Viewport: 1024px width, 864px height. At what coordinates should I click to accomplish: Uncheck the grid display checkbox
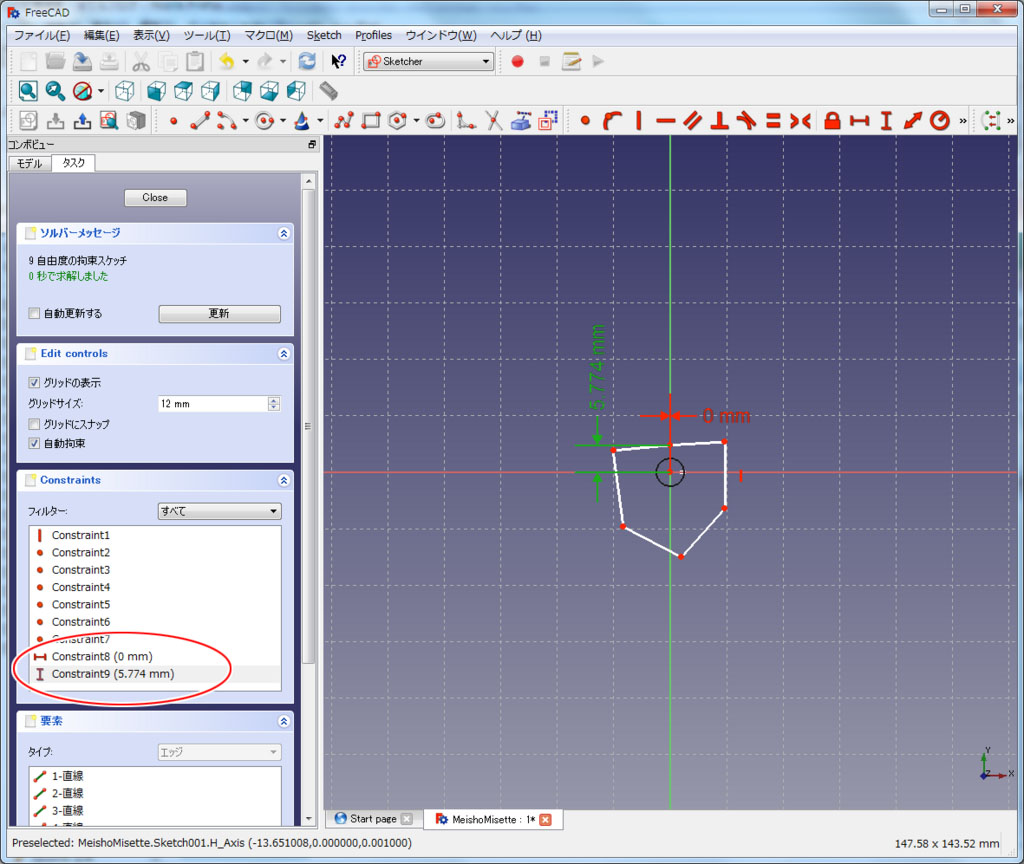click(34, 383)
